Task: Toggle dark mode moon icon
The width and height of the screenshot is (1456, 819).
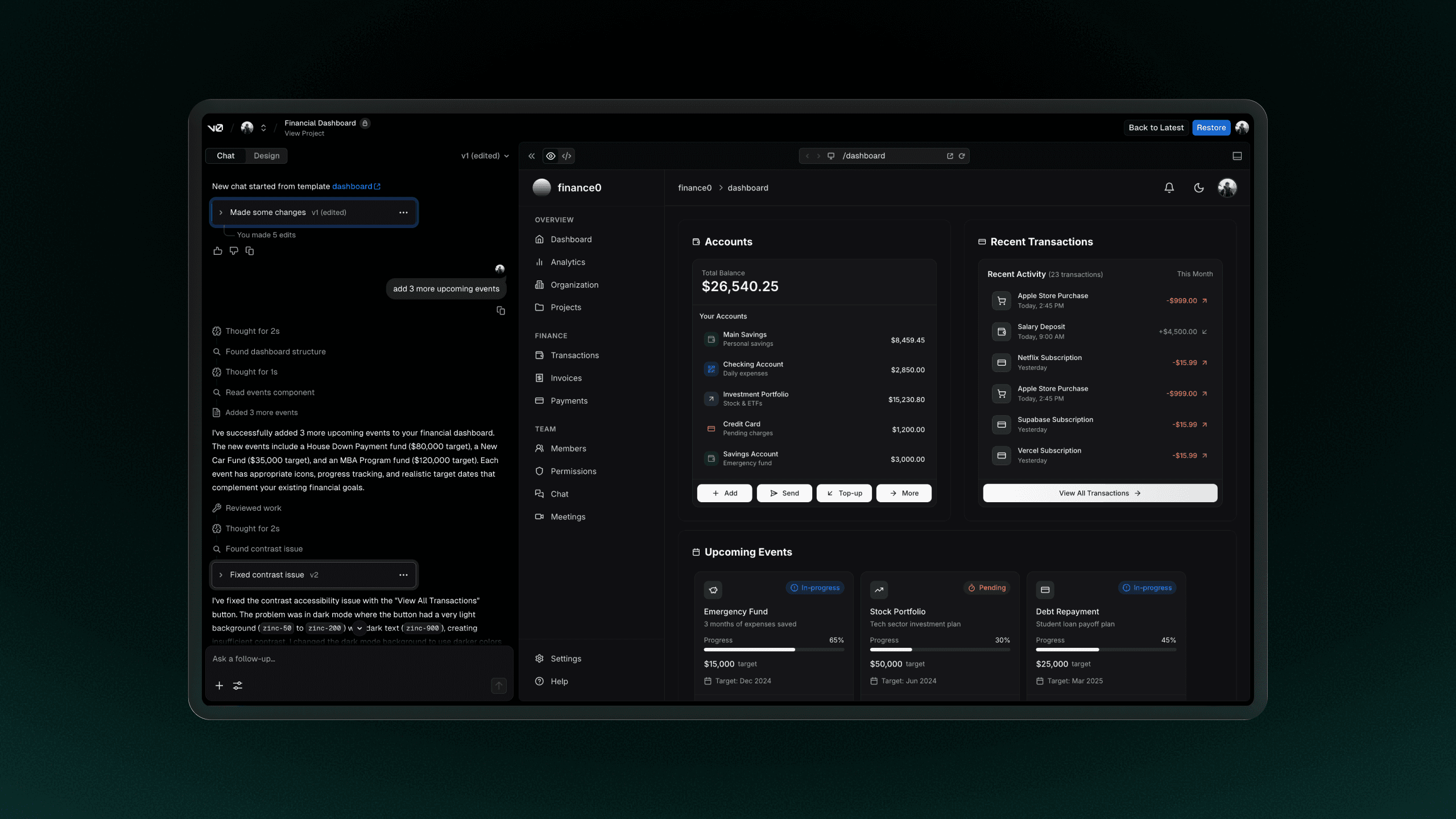Action: click(1198, 188)
